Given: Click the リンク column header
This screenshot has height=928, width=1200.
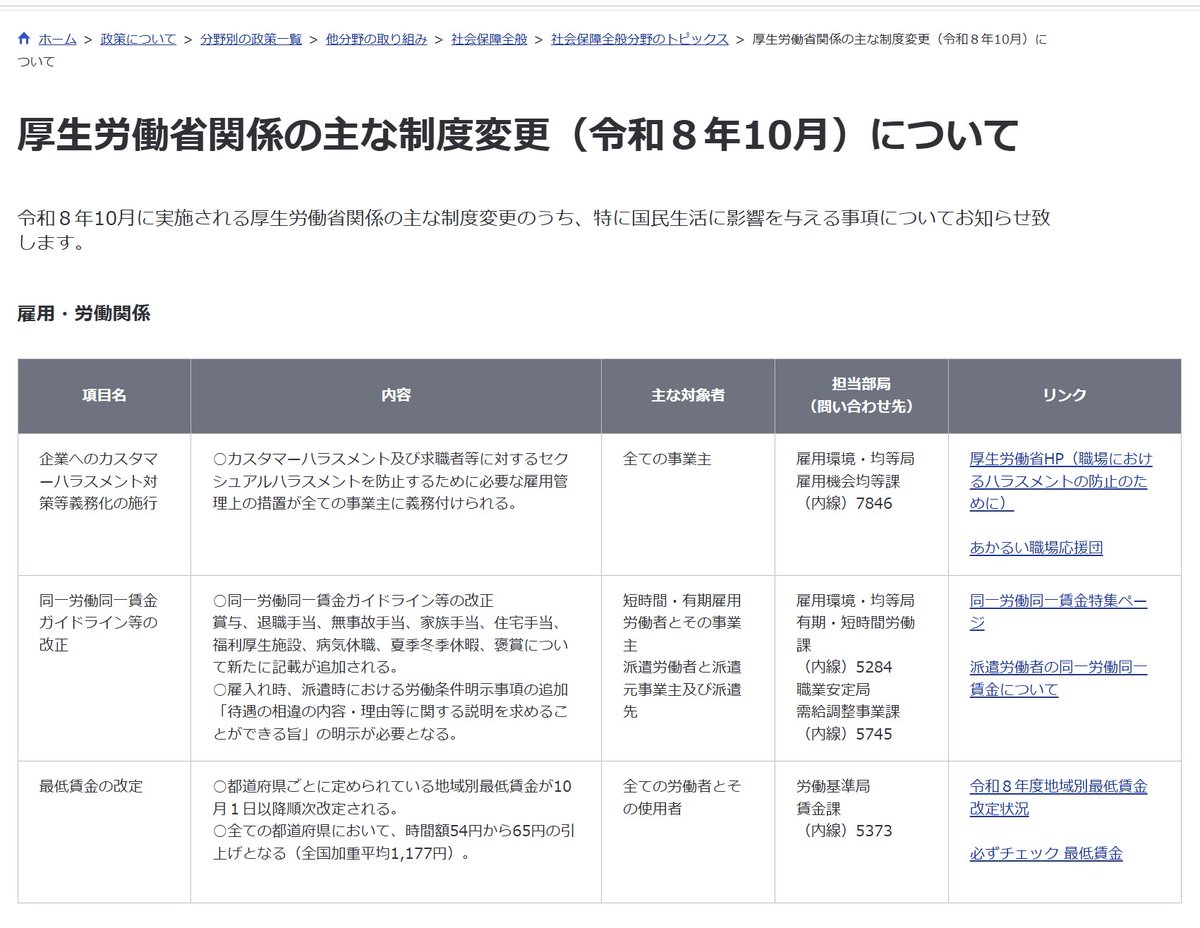Looking at the screenshot, I should [x=1064, y=396].
